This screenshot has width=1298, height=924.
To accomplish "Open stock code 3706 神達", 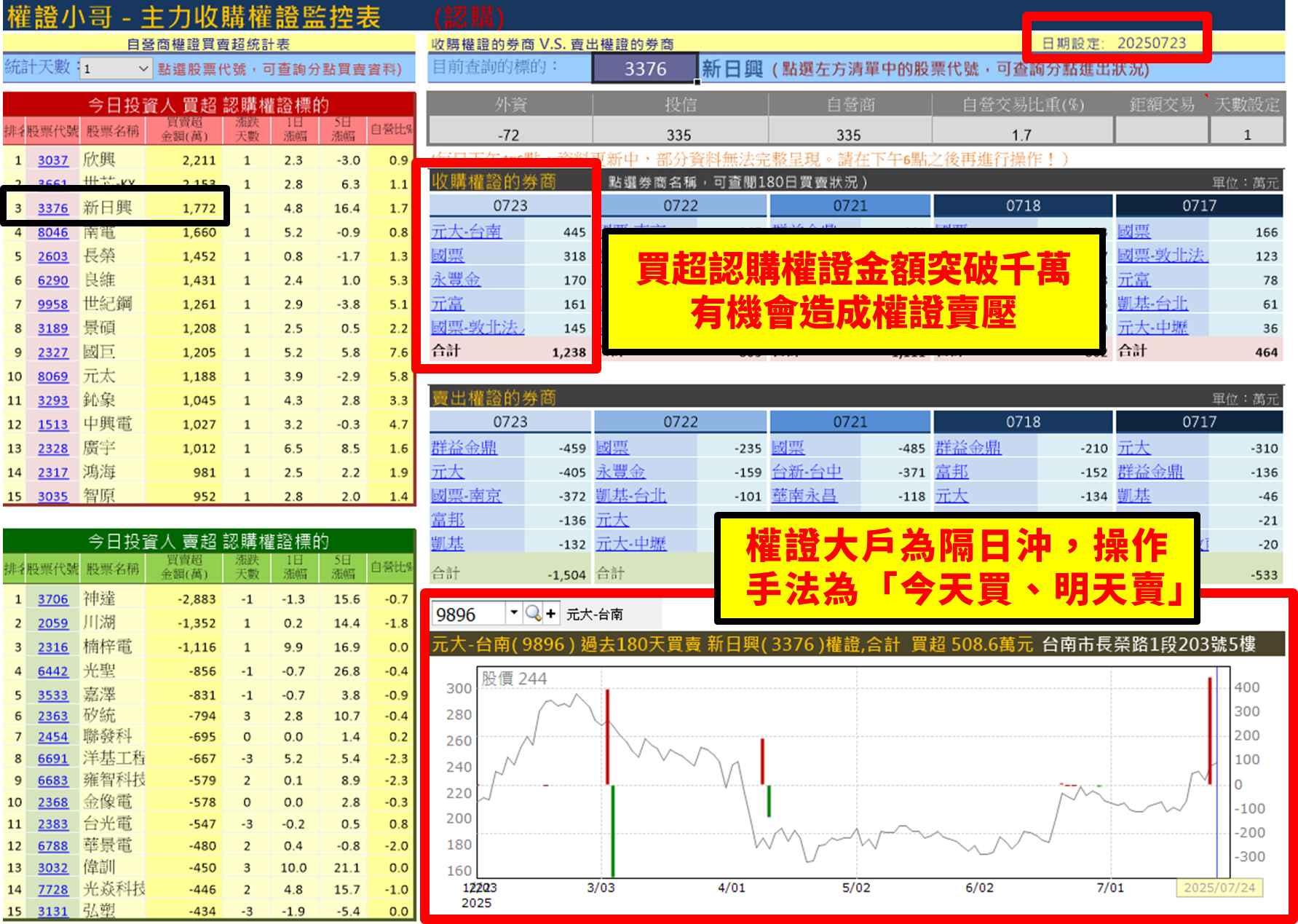I will (53, 599).
